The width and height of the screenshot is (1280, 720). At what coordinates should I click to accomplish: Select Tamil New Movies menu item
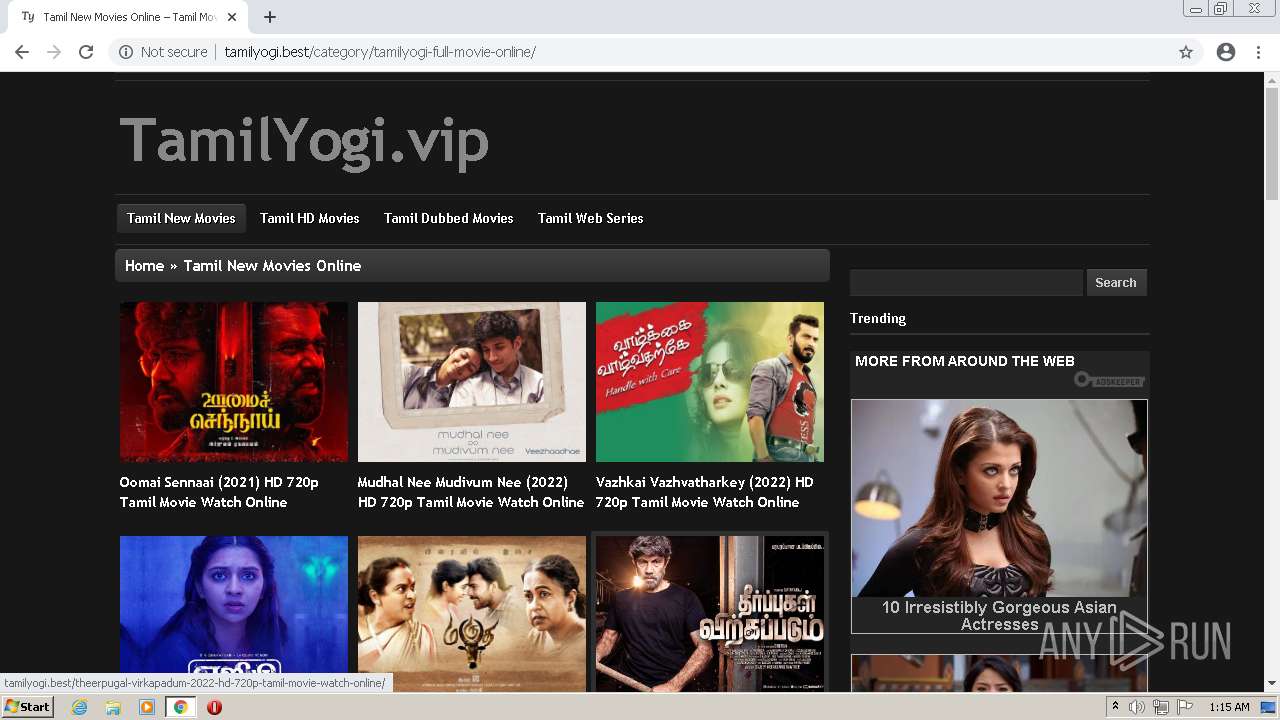click(x=181, y=218)
